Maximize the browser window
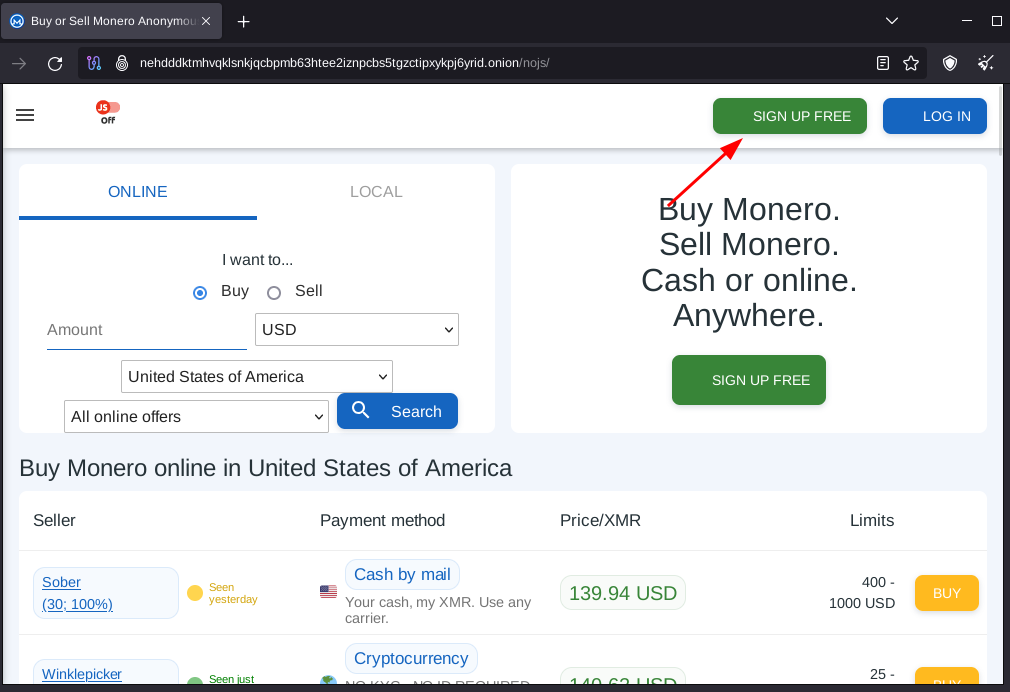The image size is (1010, 692). (x=996, y=21)
